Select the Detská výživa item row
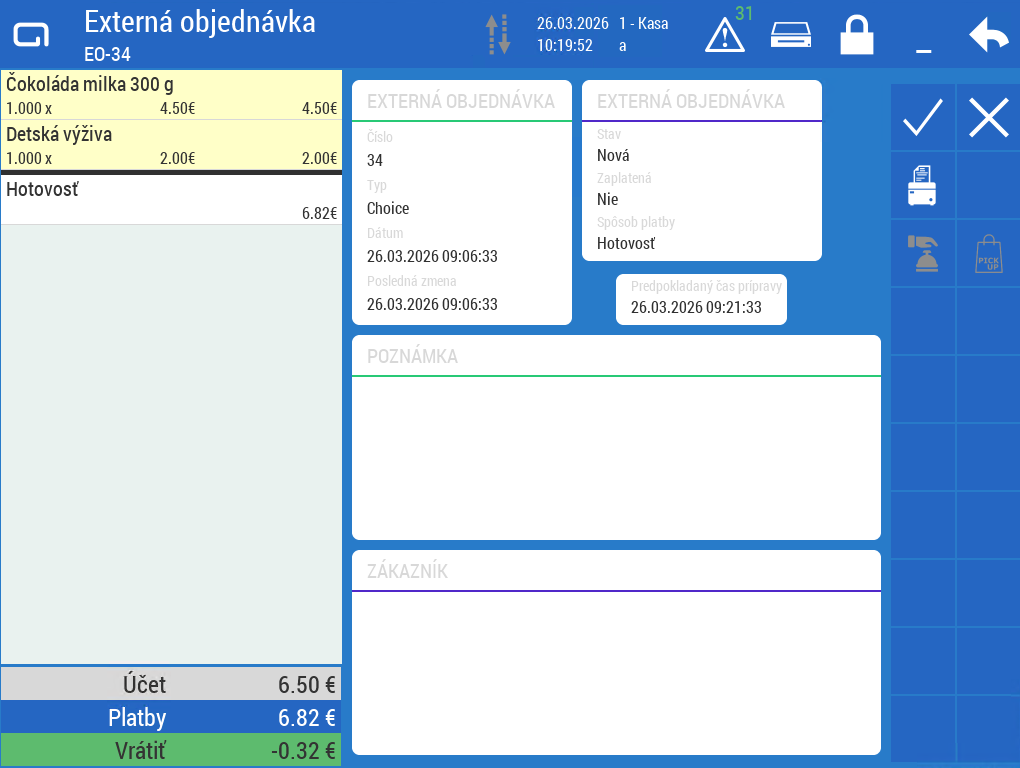The height and width of the screenshot is (768, 1020). tap(171, 145)
